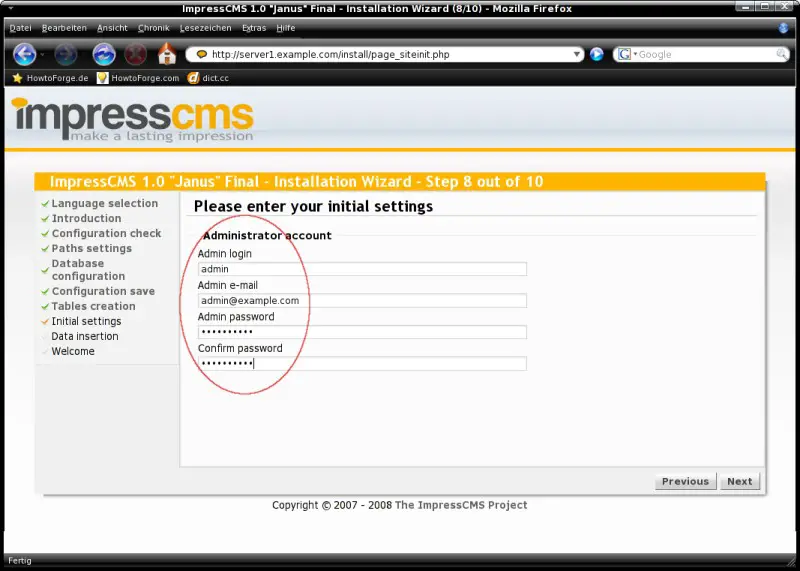Viewport: 800px width, 571px height.
Task: Go to the browser Home icon
Action: 167,54
